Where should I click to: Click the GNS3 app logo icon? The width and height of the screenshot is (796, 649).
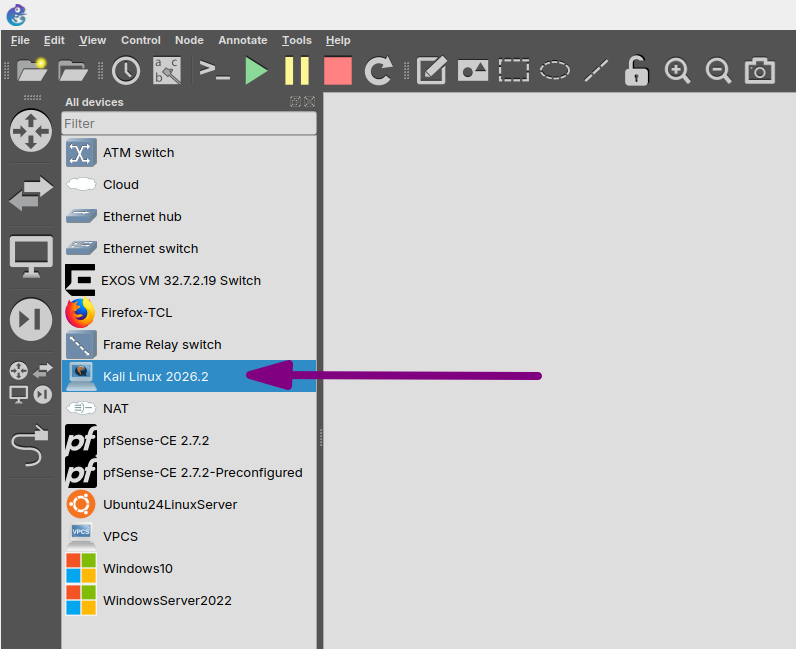(x=16, y=15)
